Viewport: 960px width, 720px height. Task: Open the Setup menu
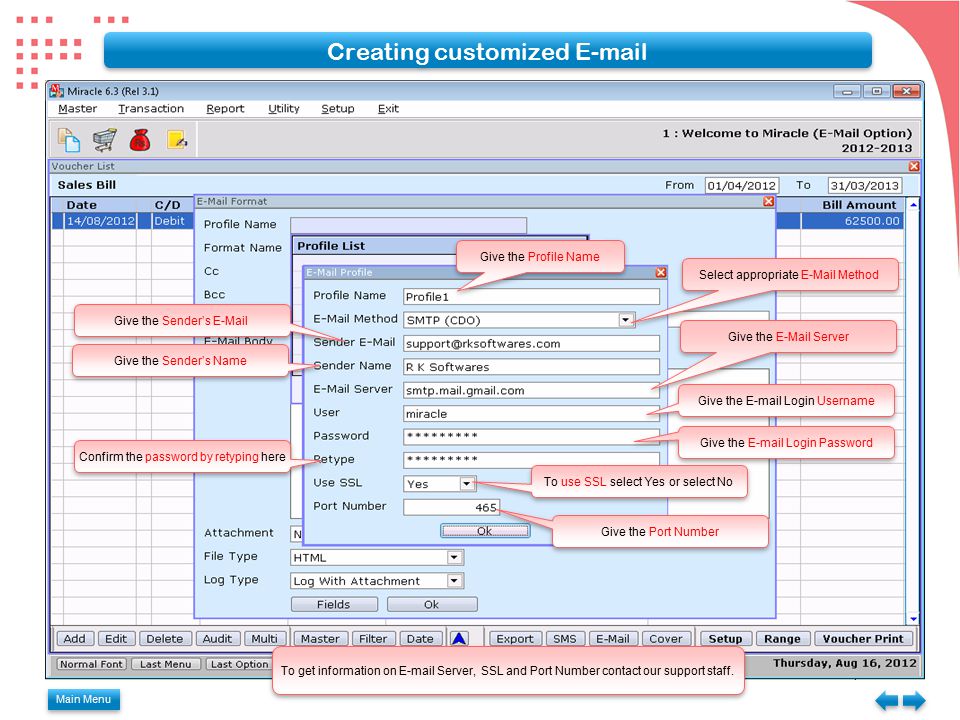(337, 108)
